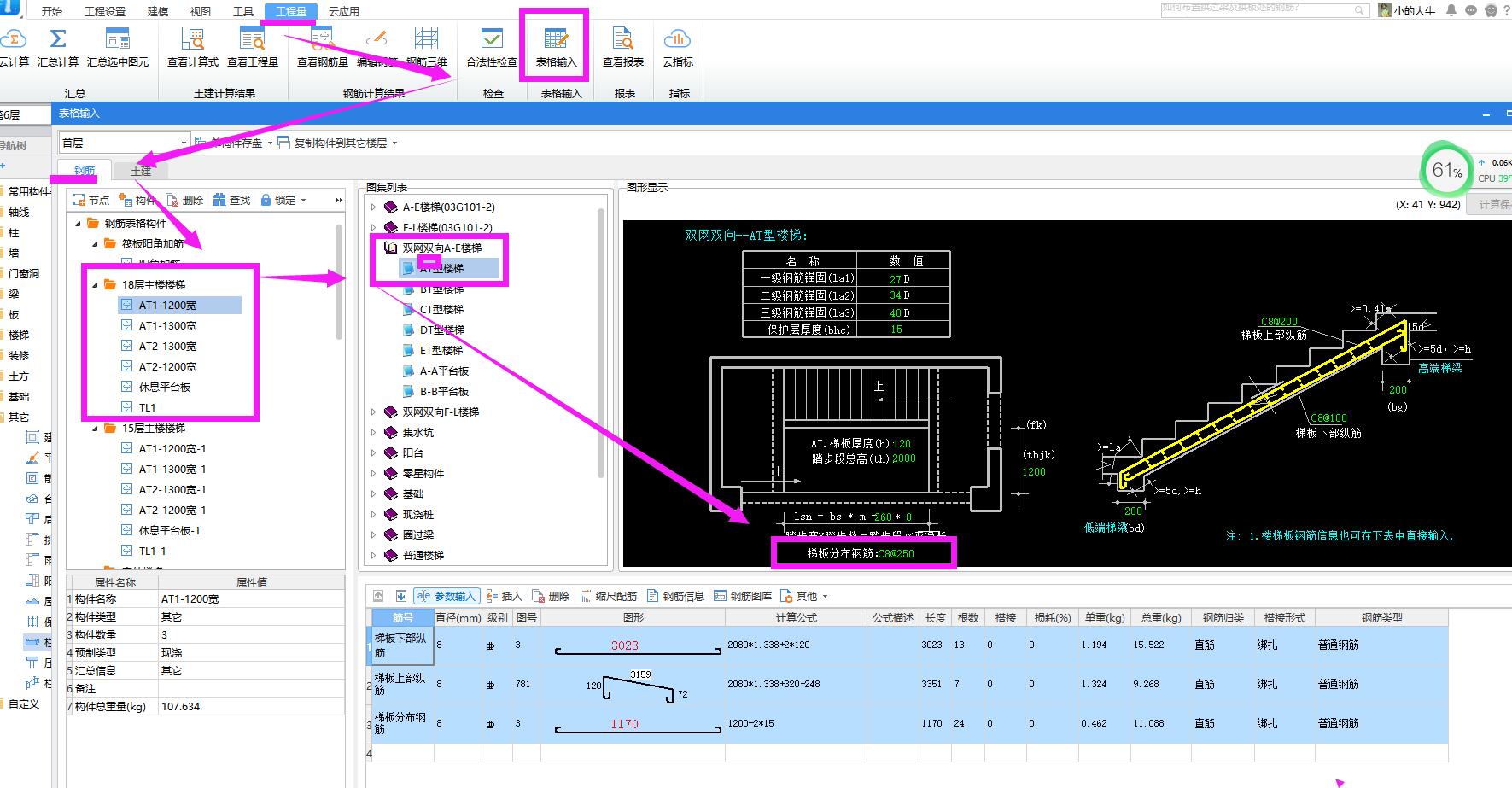Collapse the 15层主楼楼梯 folder
This screenshot has height=788, width=1512.
pos(96,428)
